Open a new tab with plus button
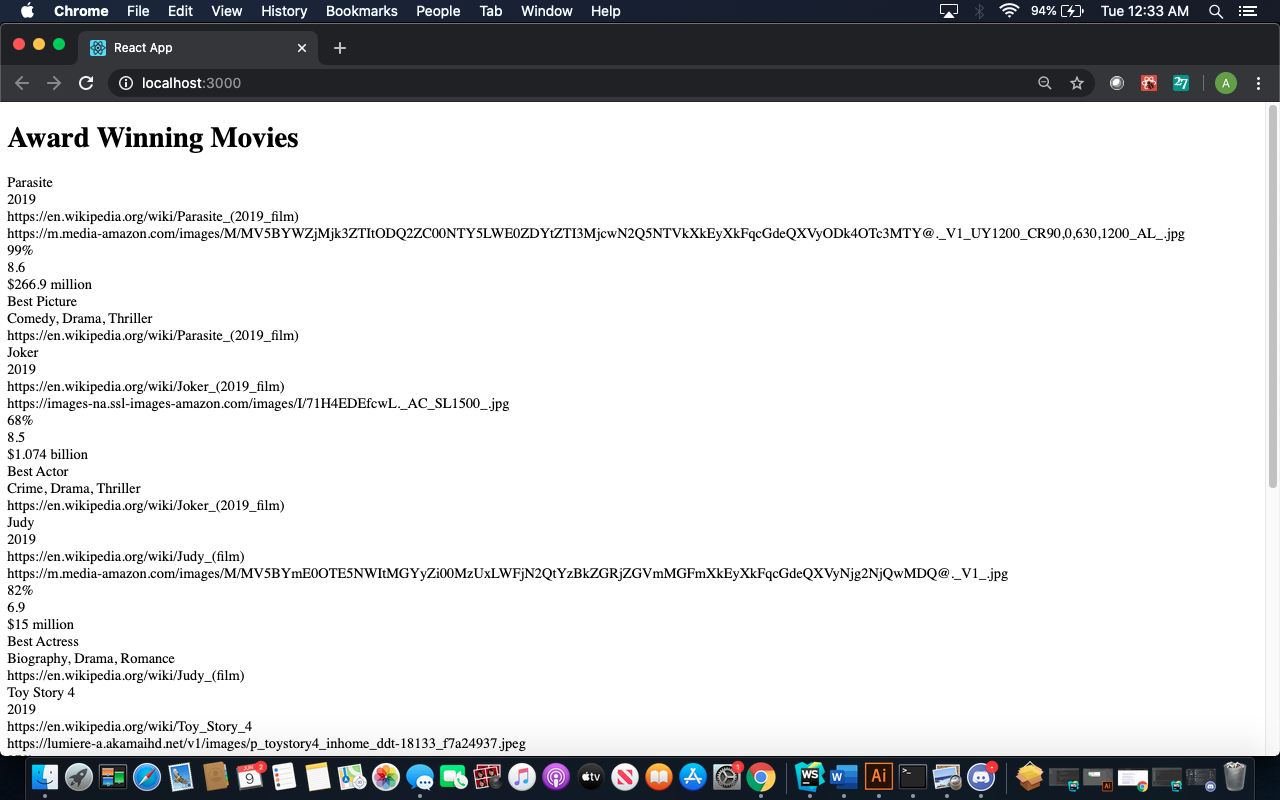This screenshot has width=1280, height=800. [x=340, y=48]
